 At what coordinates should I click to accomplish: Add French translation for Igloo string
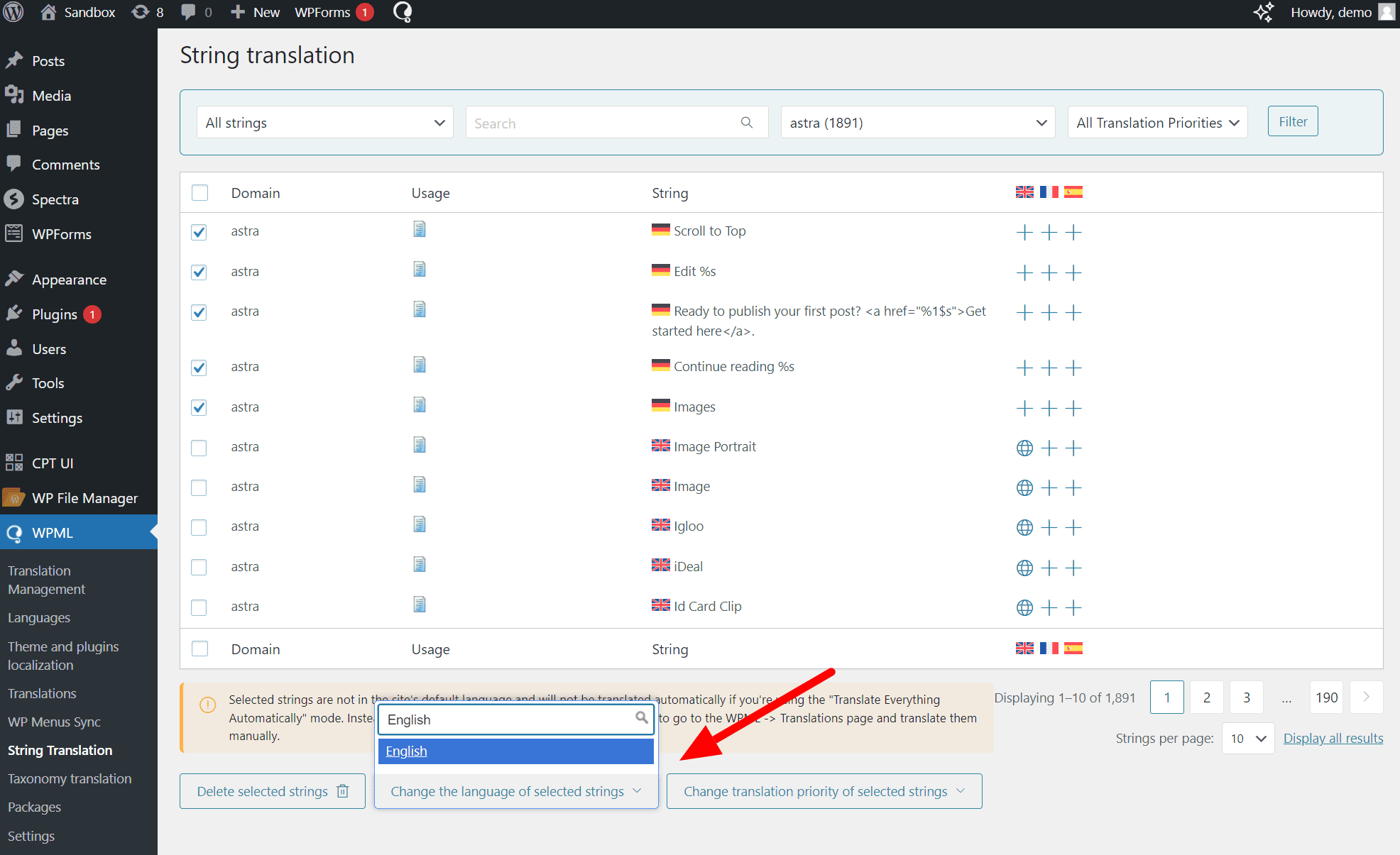click(x=1049, y=527)
